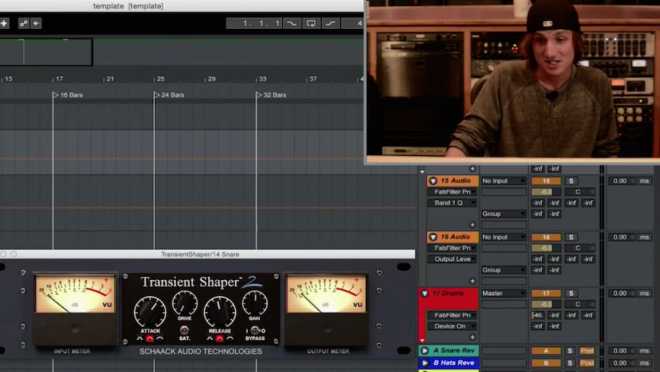The height and width of the screenshot is (372, 660).
Task: Open the FabFilter Pr device chooser above Band 1 Q
Action: (x=452, y=192)
